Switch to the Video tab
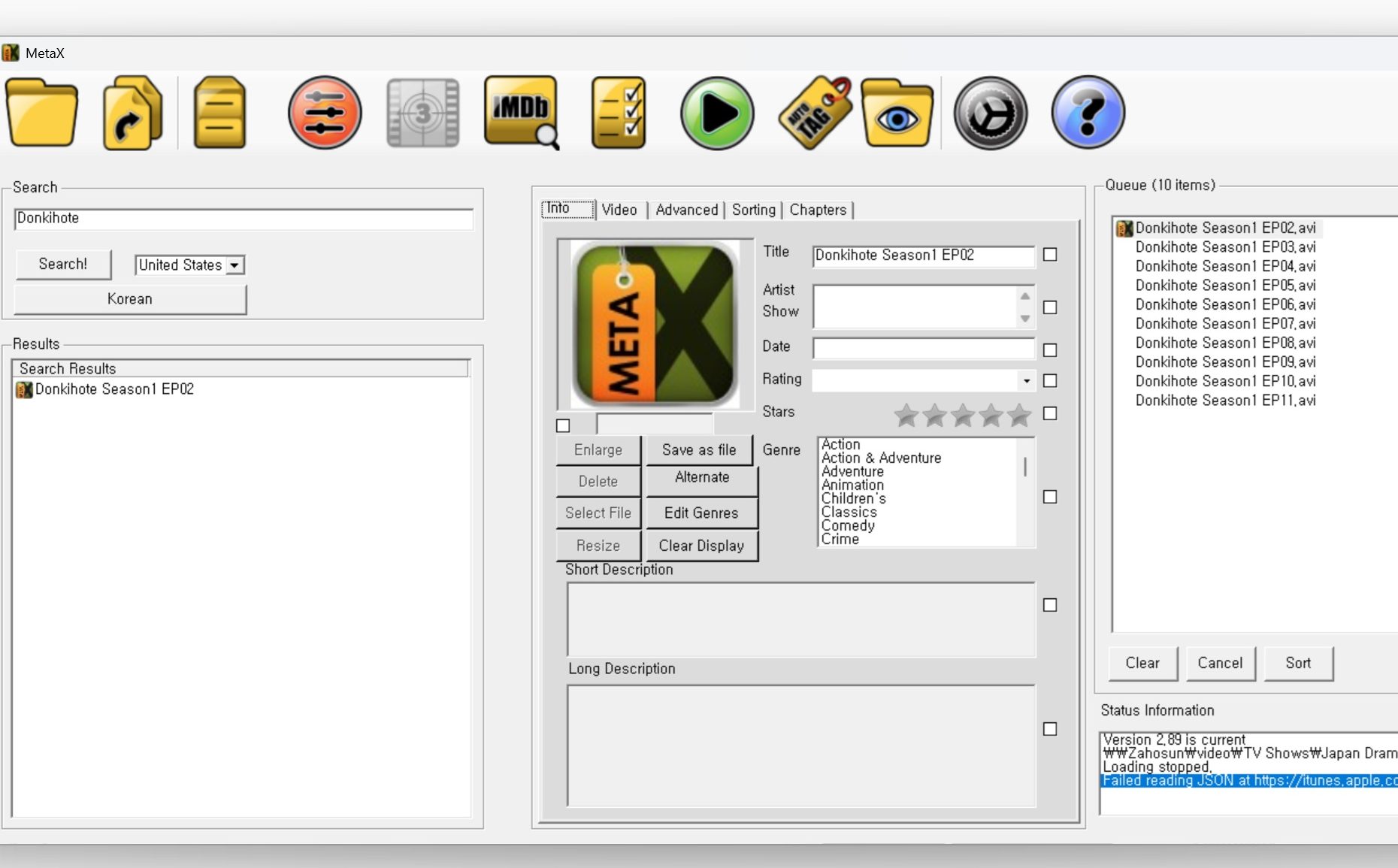The width and height of the screenshot is (1398, 868). tap(619, 210)
